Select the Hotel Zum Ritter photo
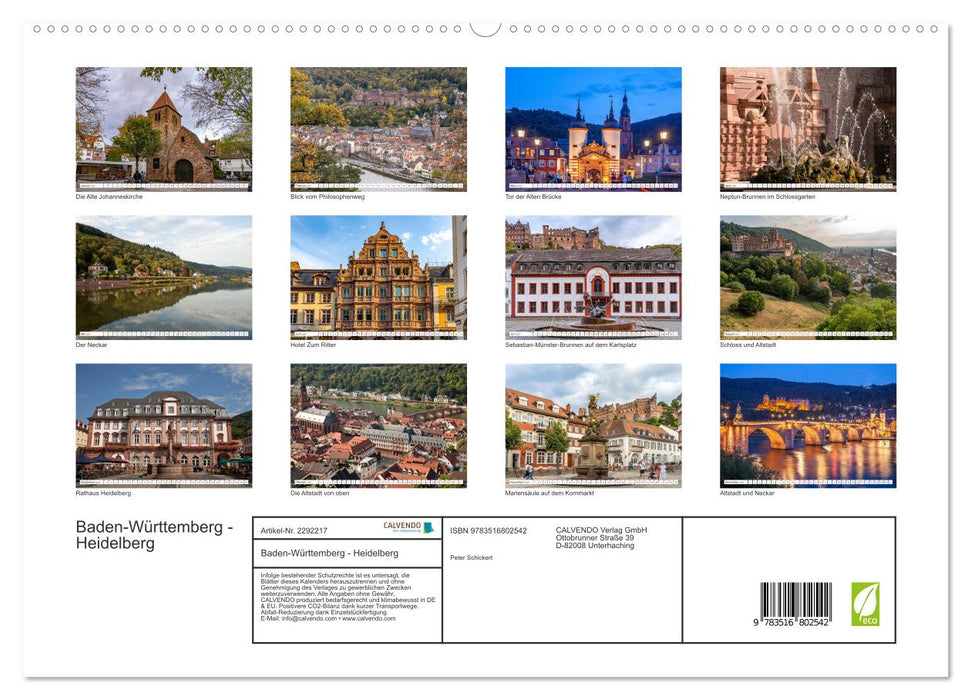The width and height of the screenshot is (971, 700). 378,277
